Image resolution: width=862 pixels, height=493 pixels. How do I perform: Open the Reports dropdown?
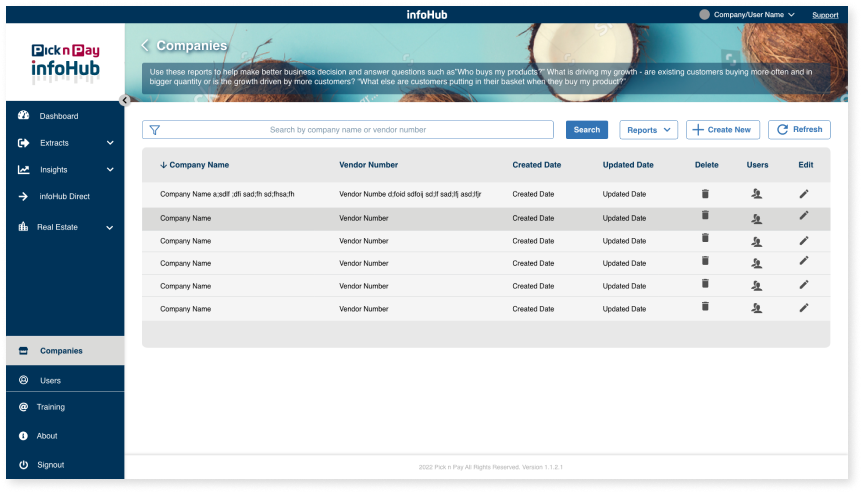(649, 130)
